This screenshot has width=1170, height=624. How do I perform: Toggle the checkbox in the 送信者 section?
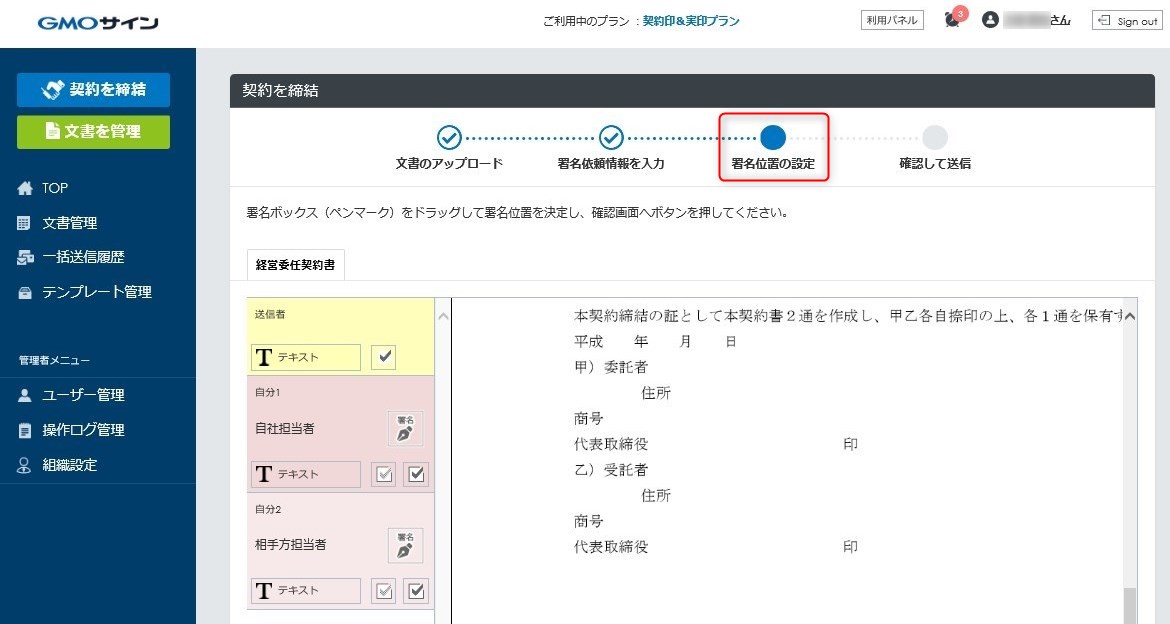coord(383,357)
